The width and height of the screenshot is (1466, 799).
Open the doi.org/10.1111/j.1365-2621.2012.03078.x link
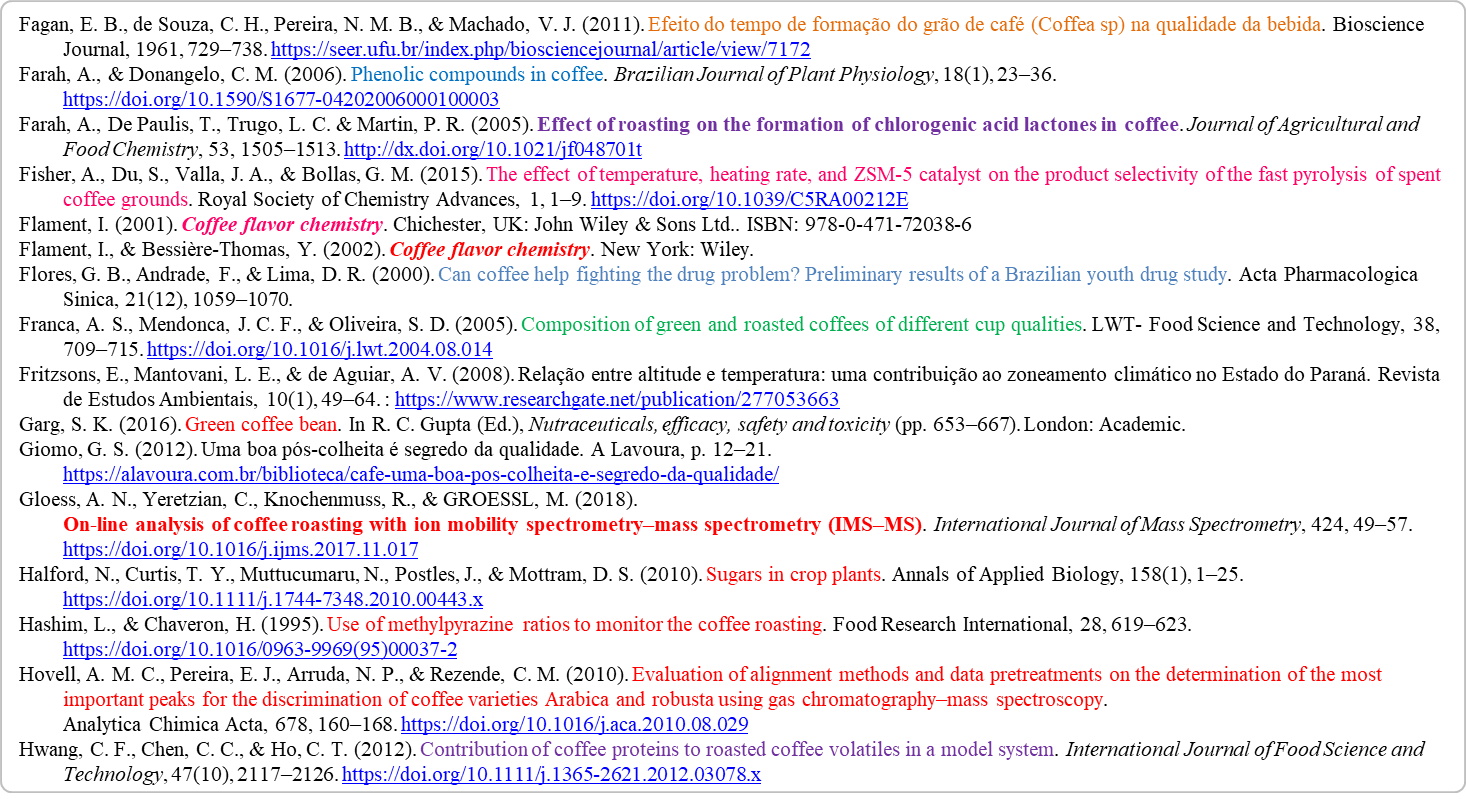[x=551, y=774]
